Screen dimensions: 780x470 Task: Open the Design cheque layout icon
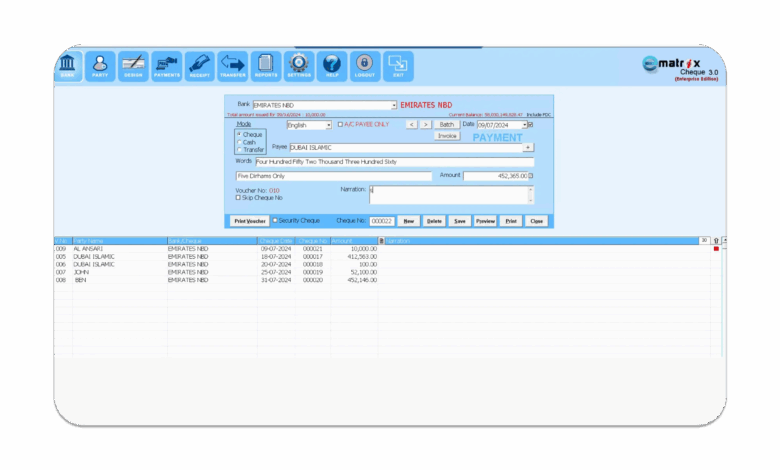pos(133,66)
